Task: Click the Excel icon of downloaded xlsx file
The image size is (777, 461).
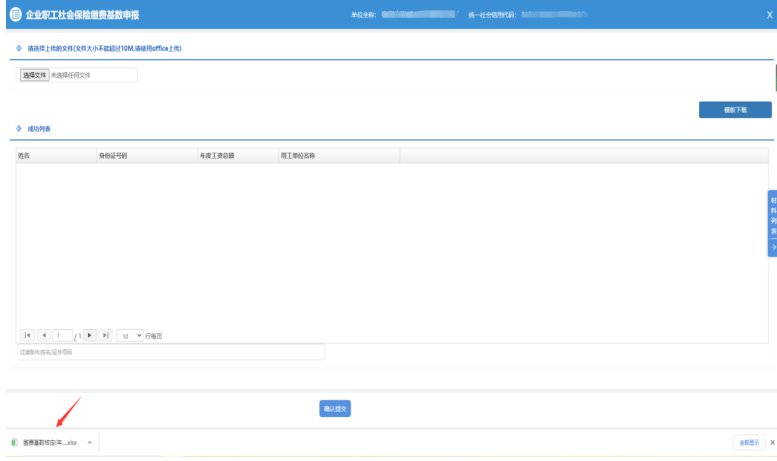Action: click(14, 441)
